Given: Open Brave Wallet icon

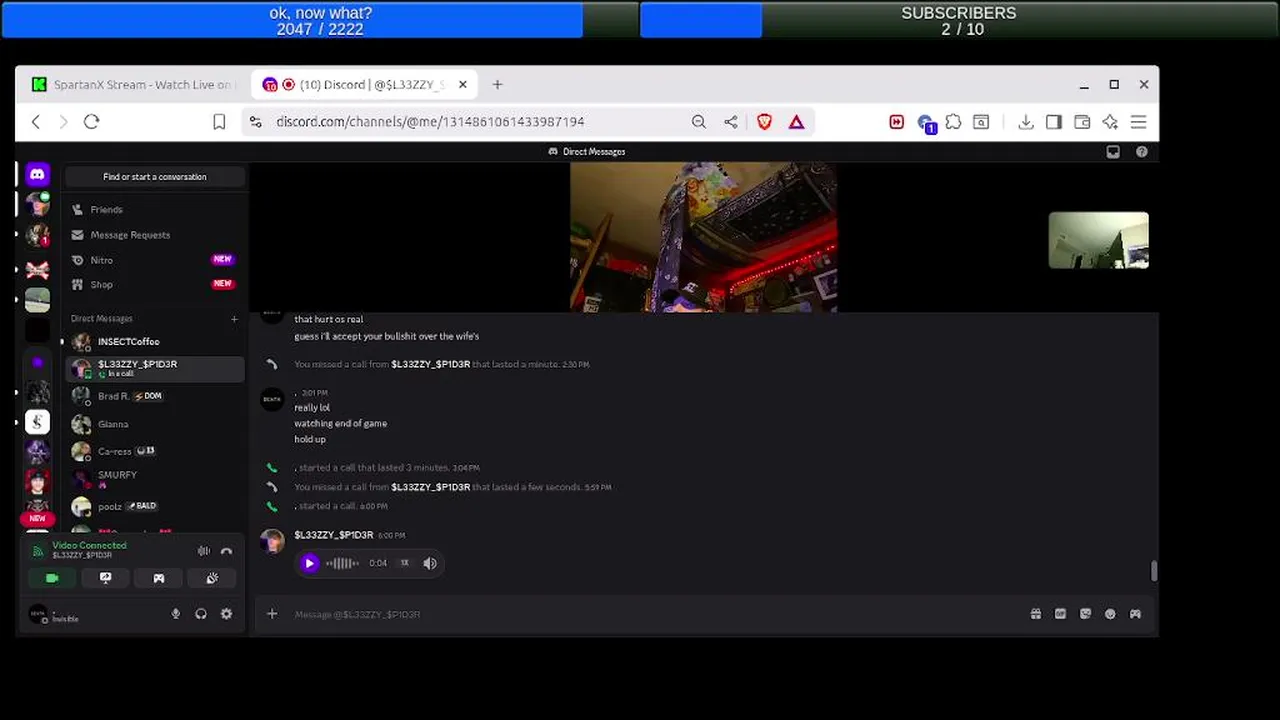Looking at the screenshot, I should (1082, 122).
